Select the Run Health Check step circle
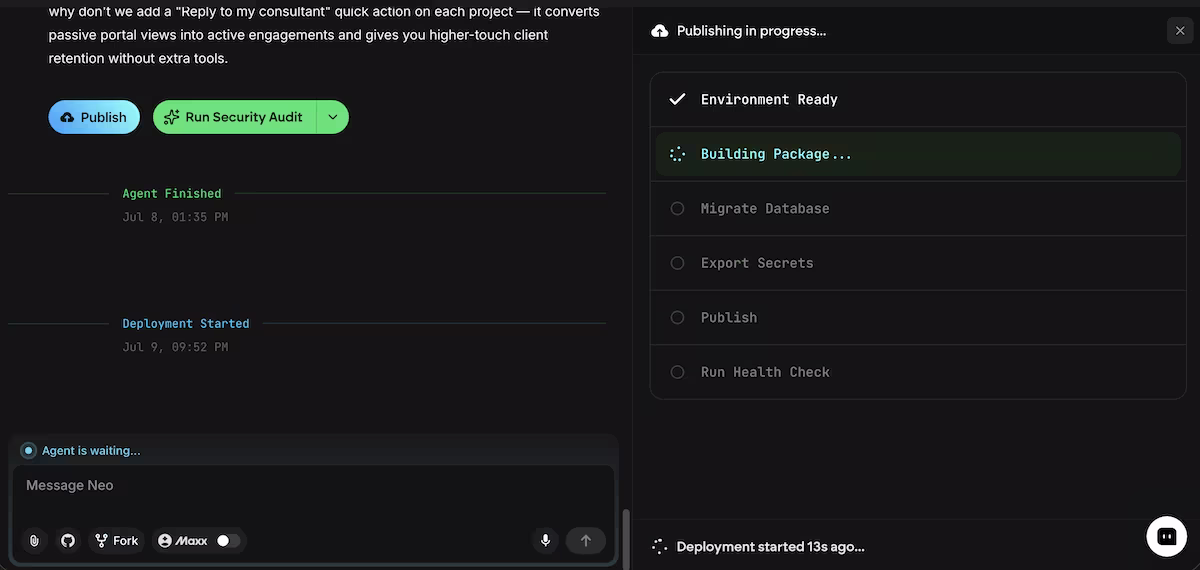Screen dimensions: 1200x570 click(x=677, y=372)
